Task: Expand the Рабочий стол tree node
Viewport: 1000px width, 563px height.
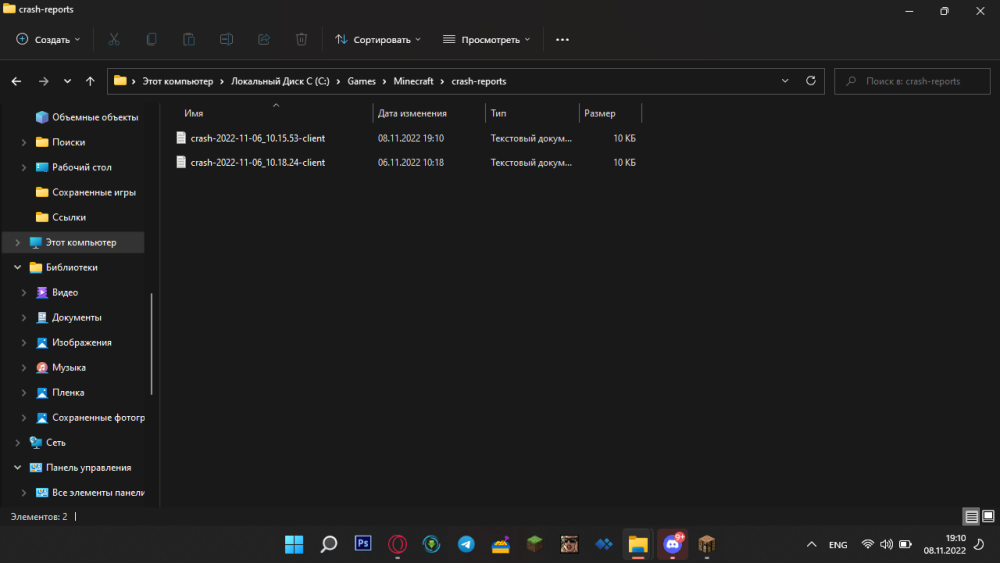Action: 24,167
